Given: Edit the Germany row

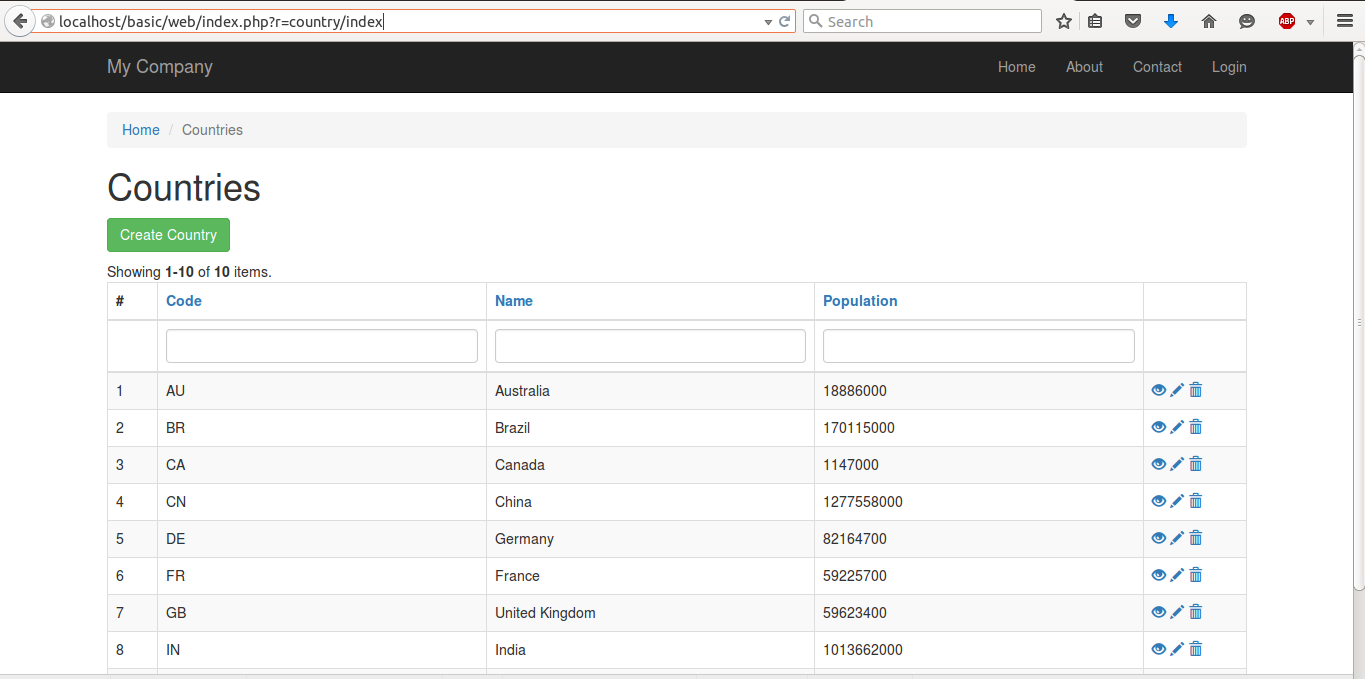Looking at the screenshot, I should (x=1177, y=538).
